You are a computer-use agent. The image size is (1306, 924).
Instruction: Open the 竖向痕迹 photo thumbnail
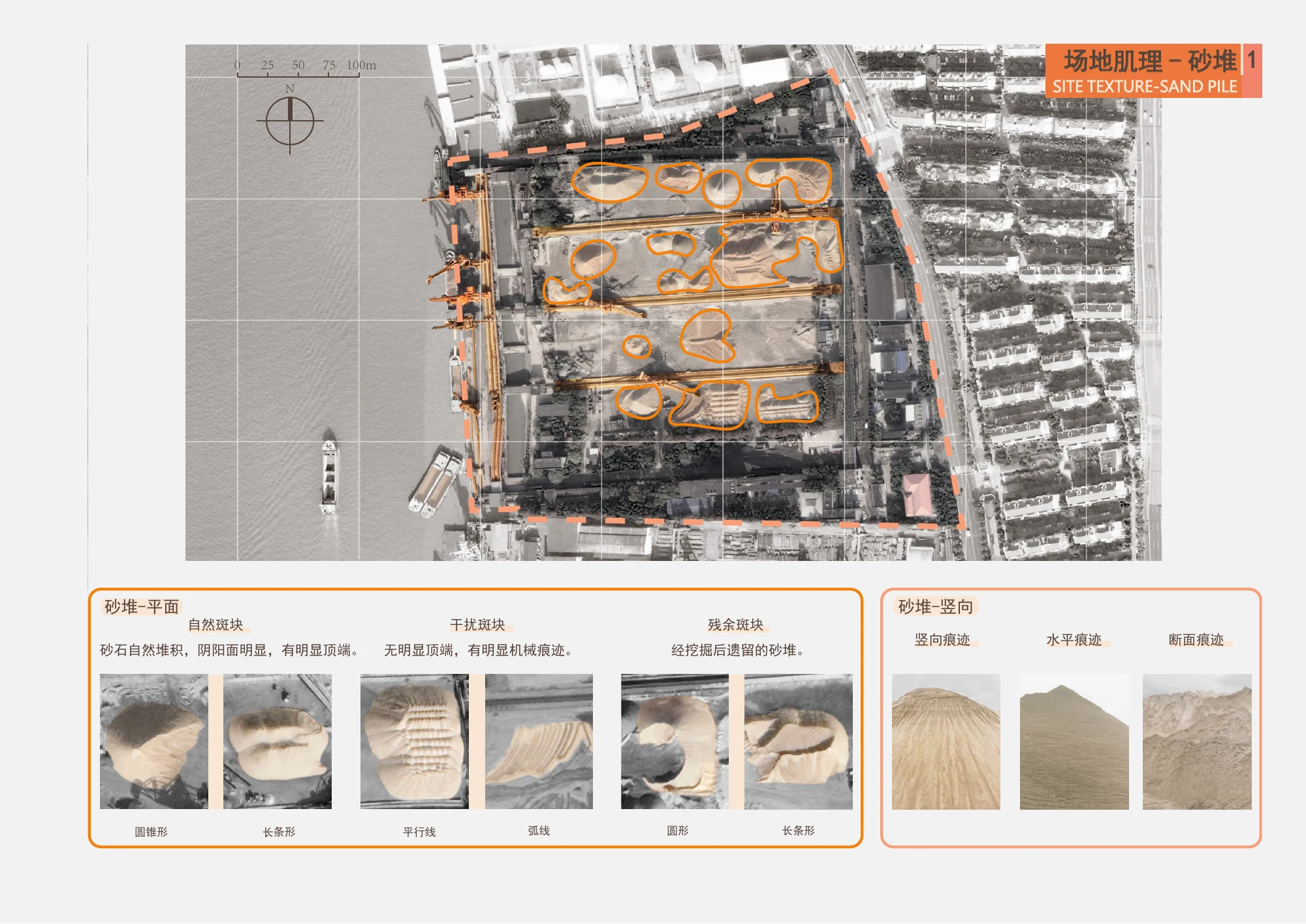point(946,742)
